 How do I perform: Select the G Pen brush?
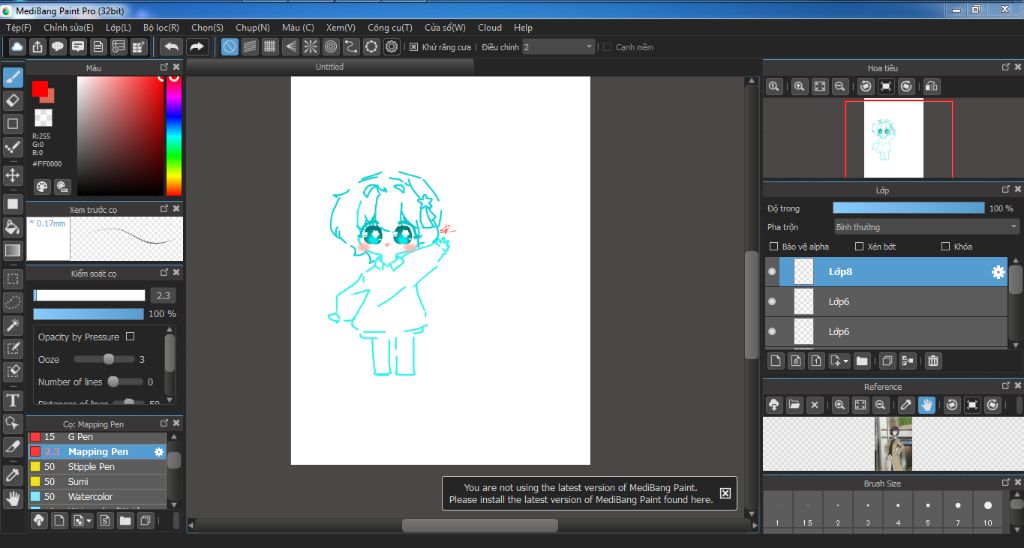pyautogui.click(x=97, y=437)
